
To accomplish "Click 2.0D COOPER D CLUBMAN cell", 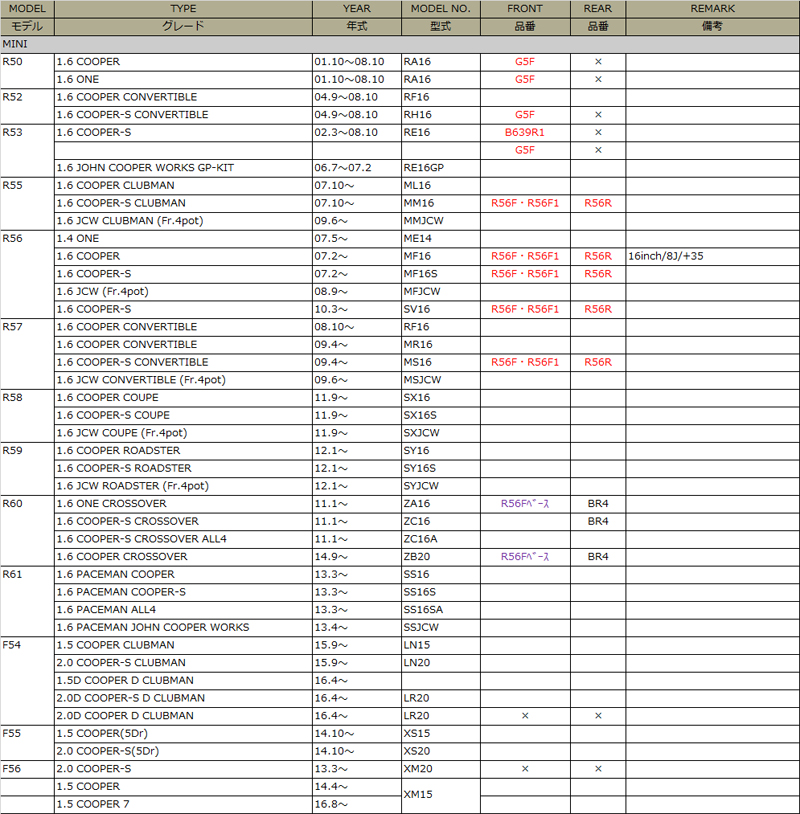I will coord(183,715).
